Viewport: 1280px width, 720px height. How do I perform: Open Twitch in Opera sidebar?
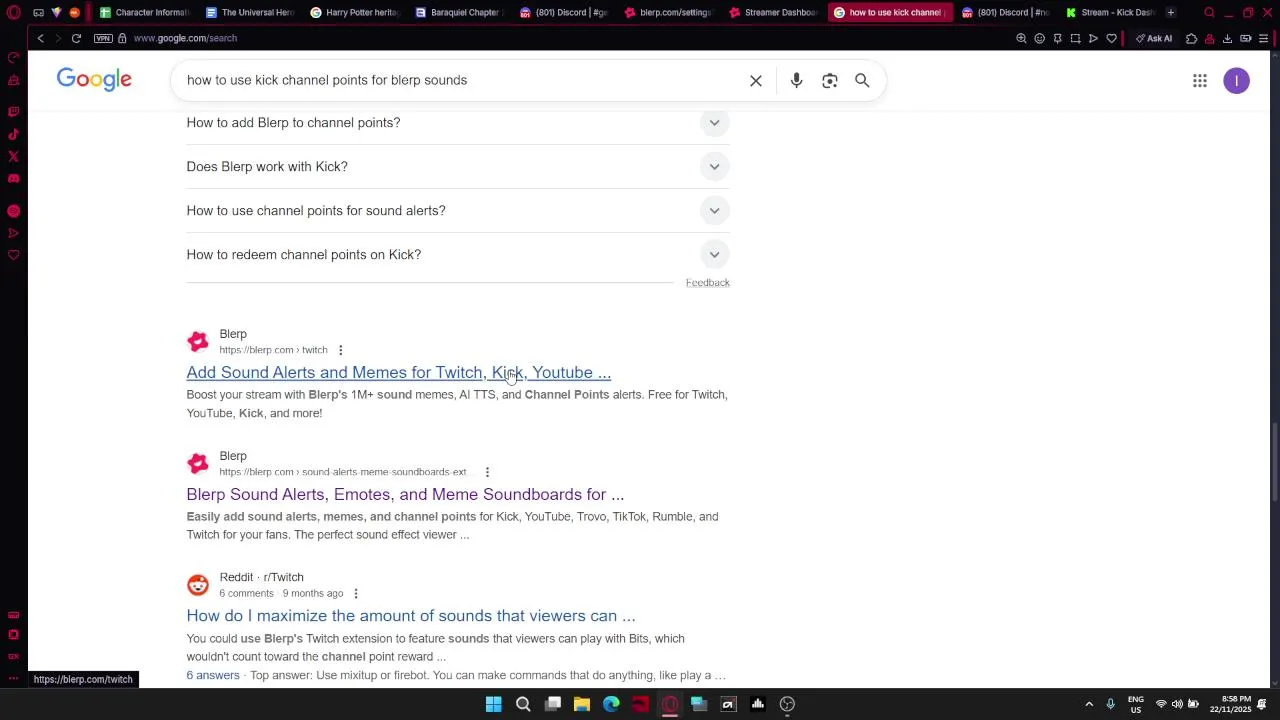(x=13, y=112)
